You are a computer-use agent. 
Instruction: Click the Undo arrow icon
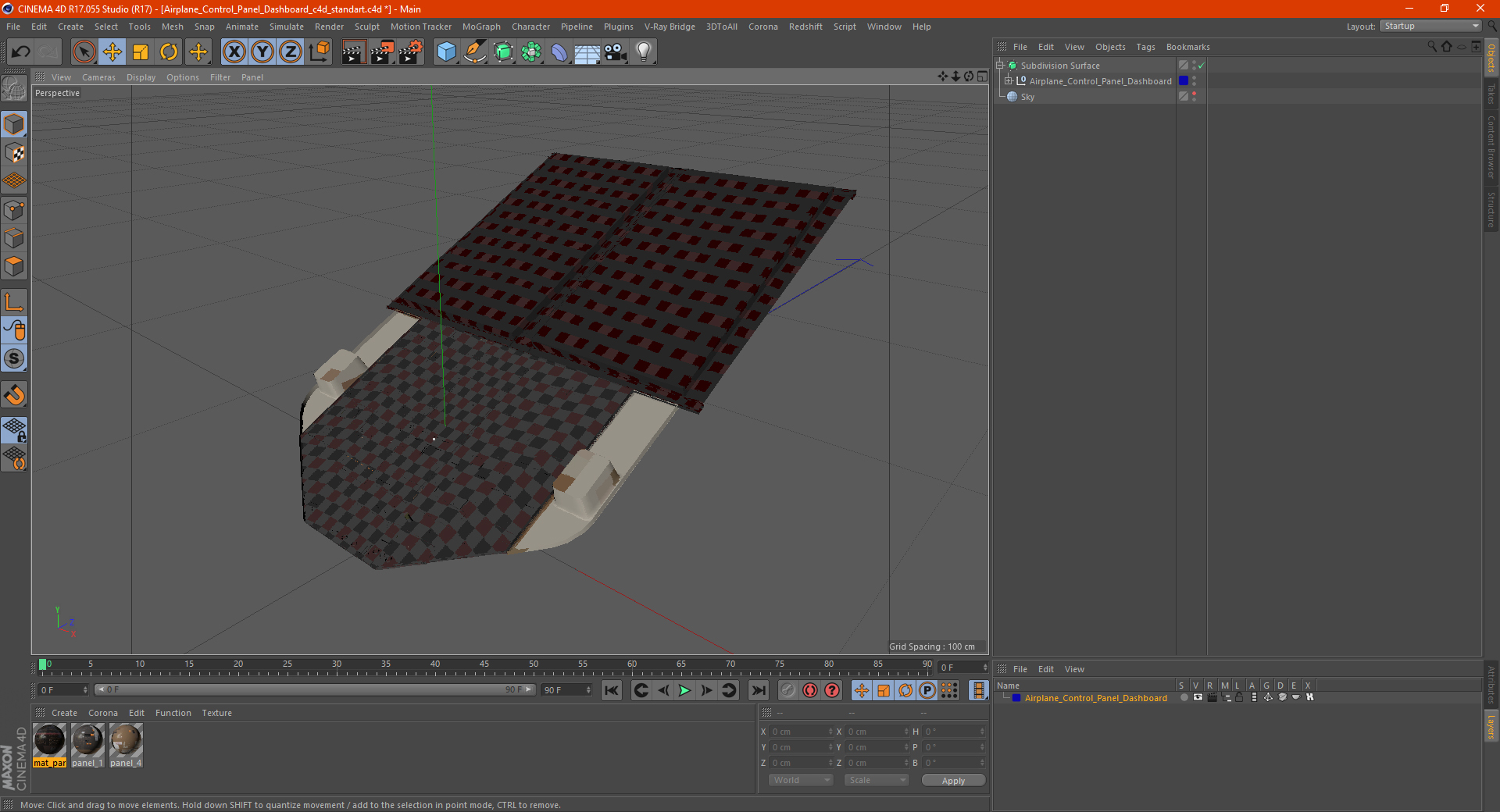[21, 52]
